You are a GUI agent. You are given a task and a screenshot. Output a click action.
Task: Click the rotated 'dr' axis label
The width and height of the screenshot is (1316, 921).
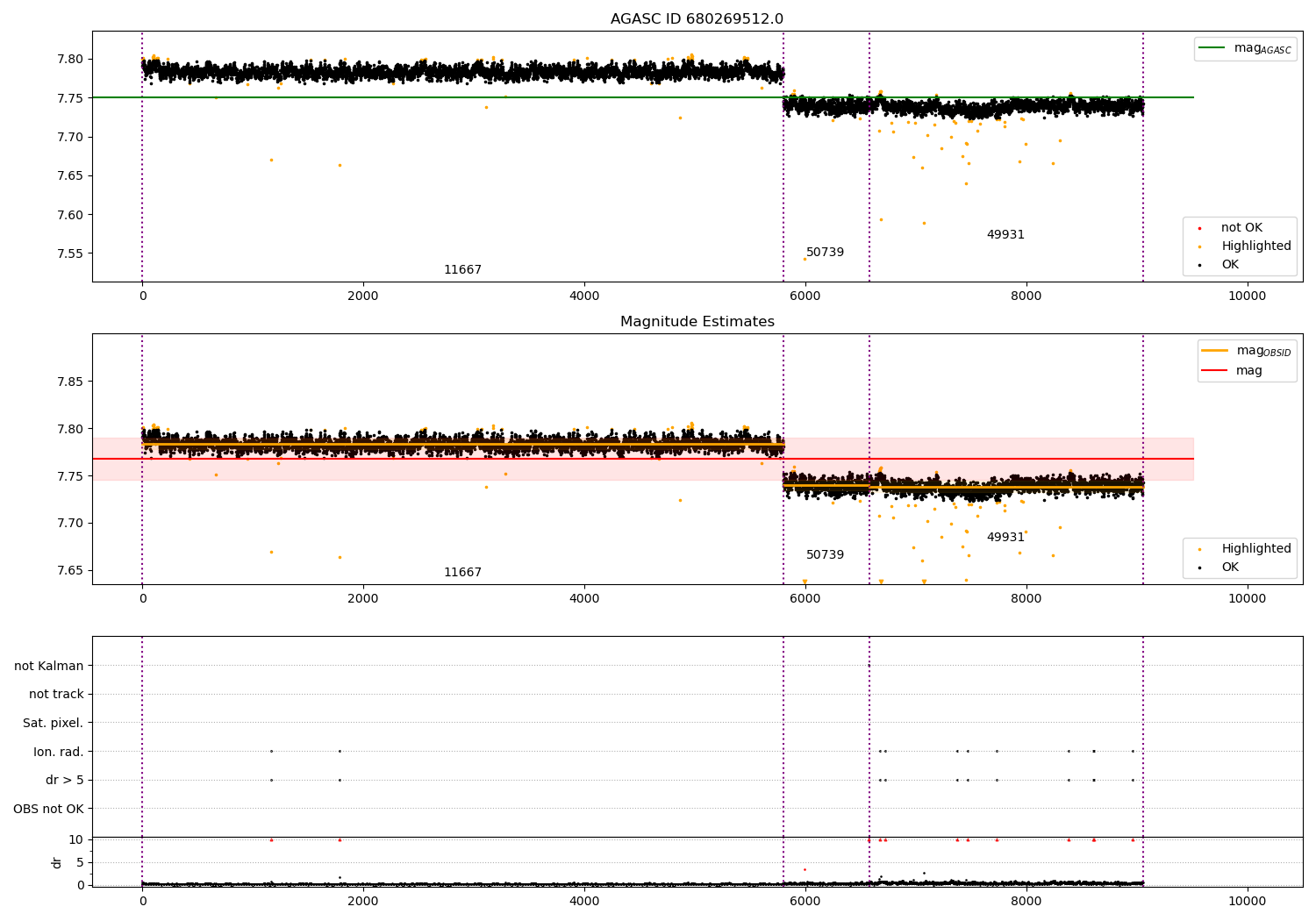click(57, 862)
